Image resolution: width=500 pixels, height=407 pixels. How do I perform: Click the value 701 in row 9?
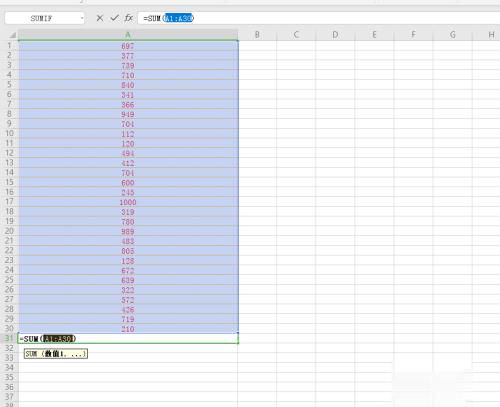pyautogui.click(x=128, y=124)
